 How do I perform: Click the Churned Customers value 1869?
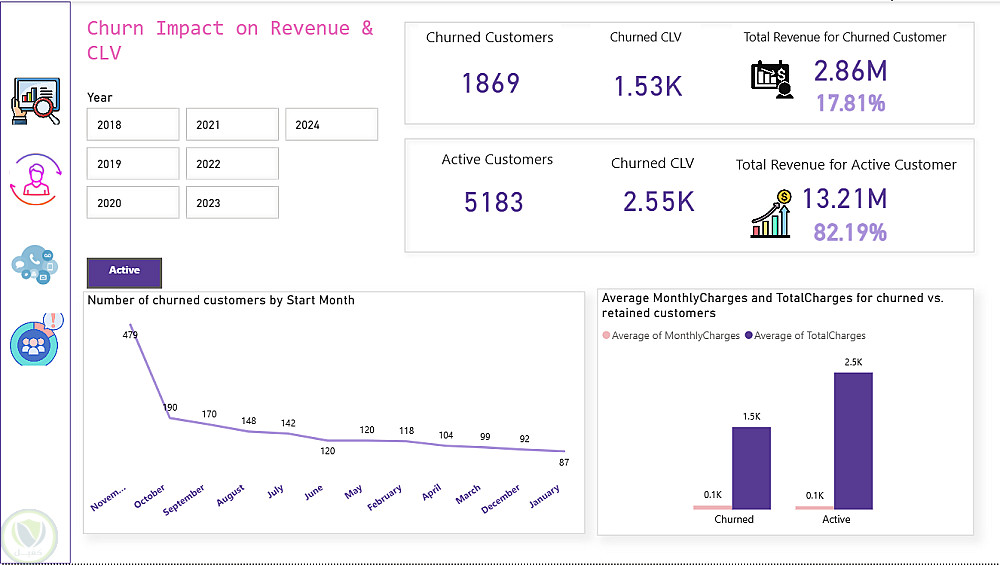490,83
